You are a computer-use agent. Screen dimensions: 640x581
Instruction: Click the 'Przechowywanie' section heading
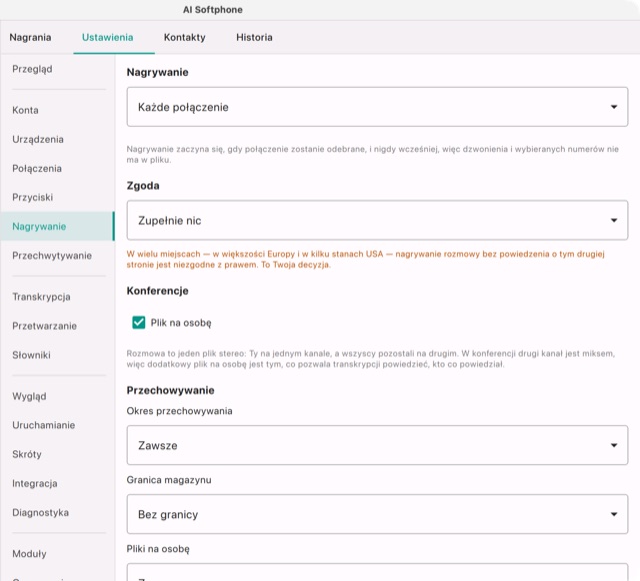[x=170, y=390]
